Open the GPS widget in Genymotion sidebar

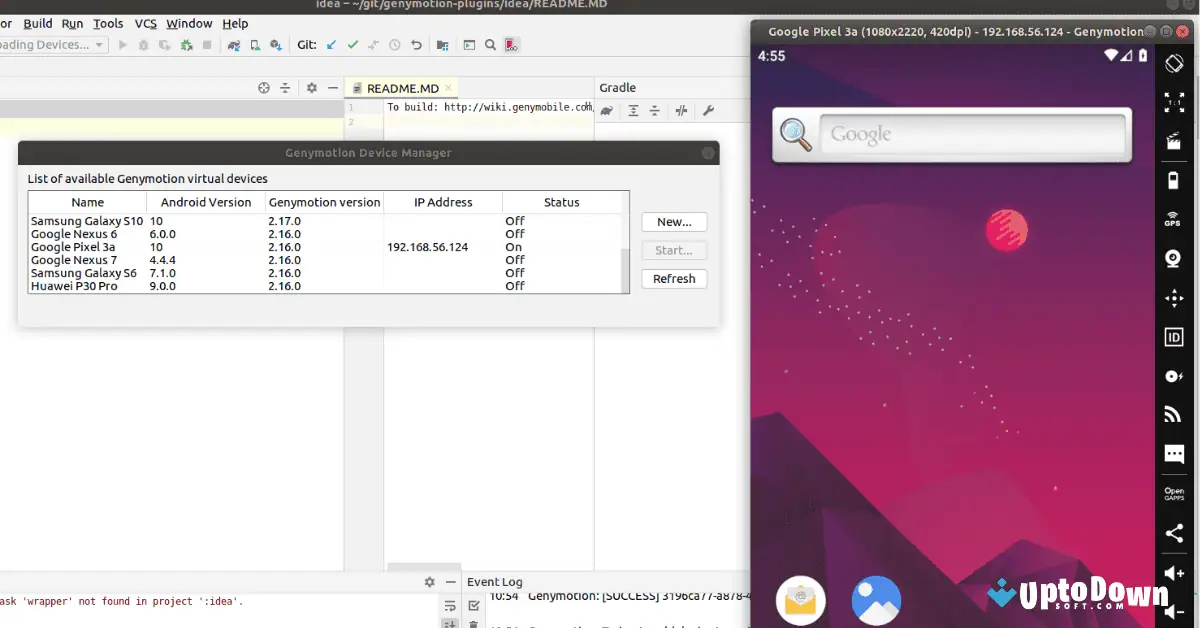(x=1174, y=219)
